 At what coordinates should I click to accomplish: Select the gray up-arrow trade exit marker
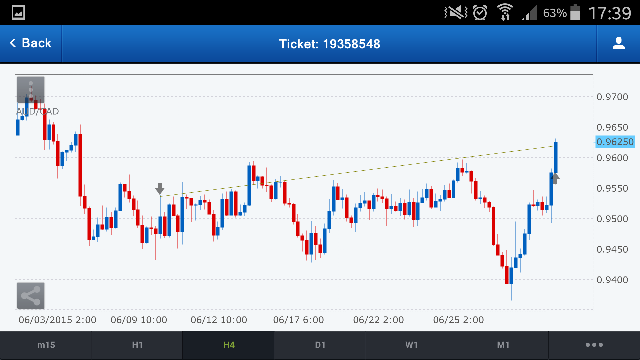(x=555, y=178)
